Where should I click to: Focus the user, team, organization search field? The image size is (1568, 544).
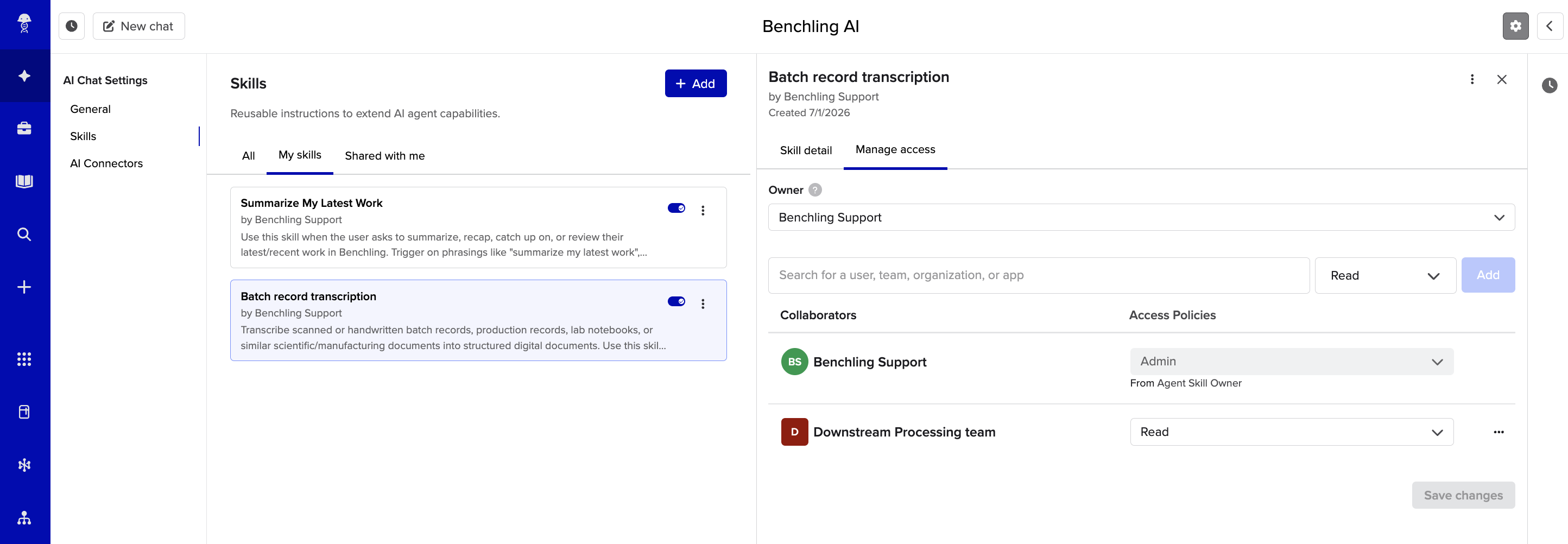[x=1039, y=276]
